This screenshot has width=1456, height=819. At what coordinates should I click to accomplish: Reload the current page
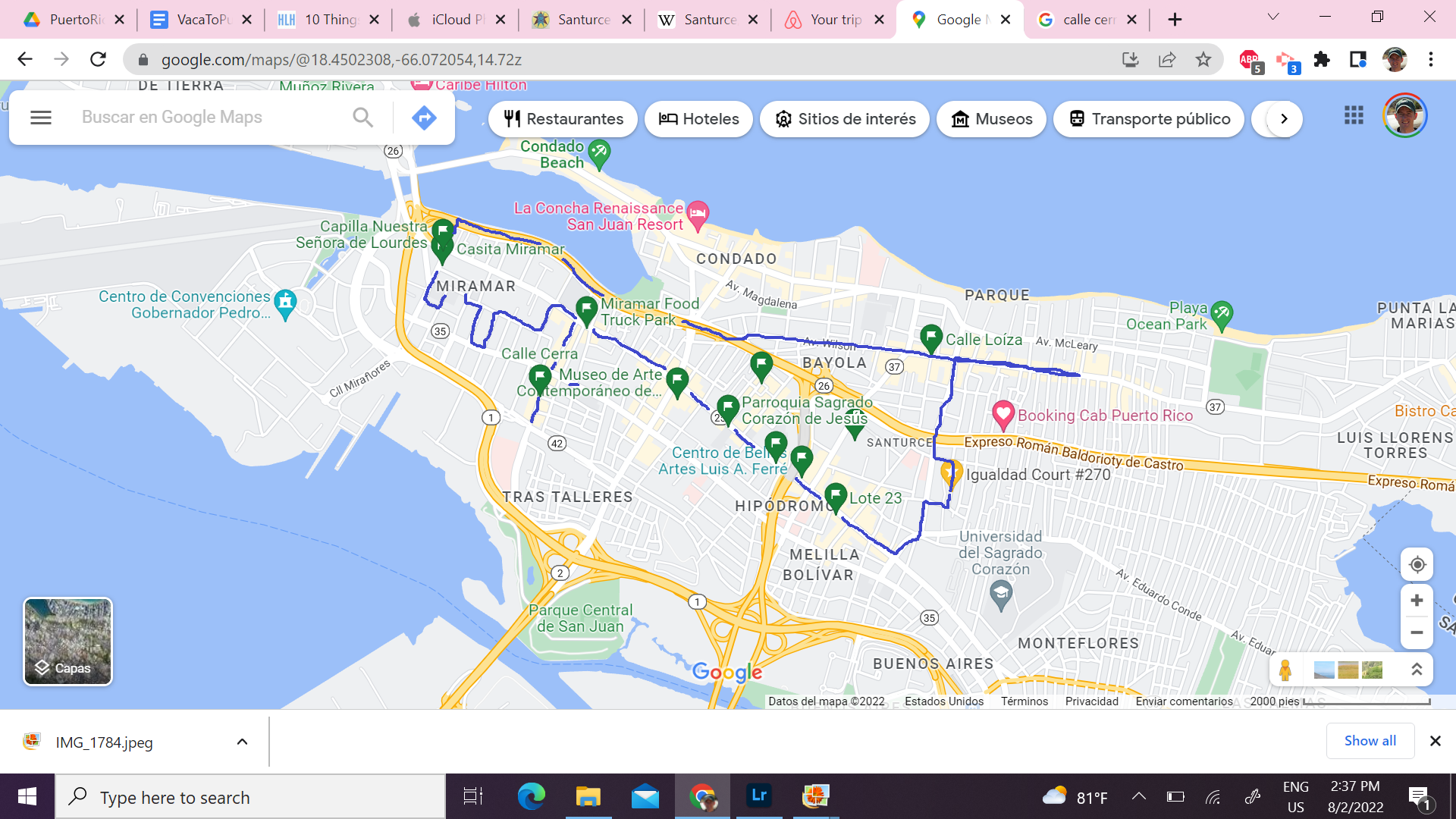pos(98,59)
